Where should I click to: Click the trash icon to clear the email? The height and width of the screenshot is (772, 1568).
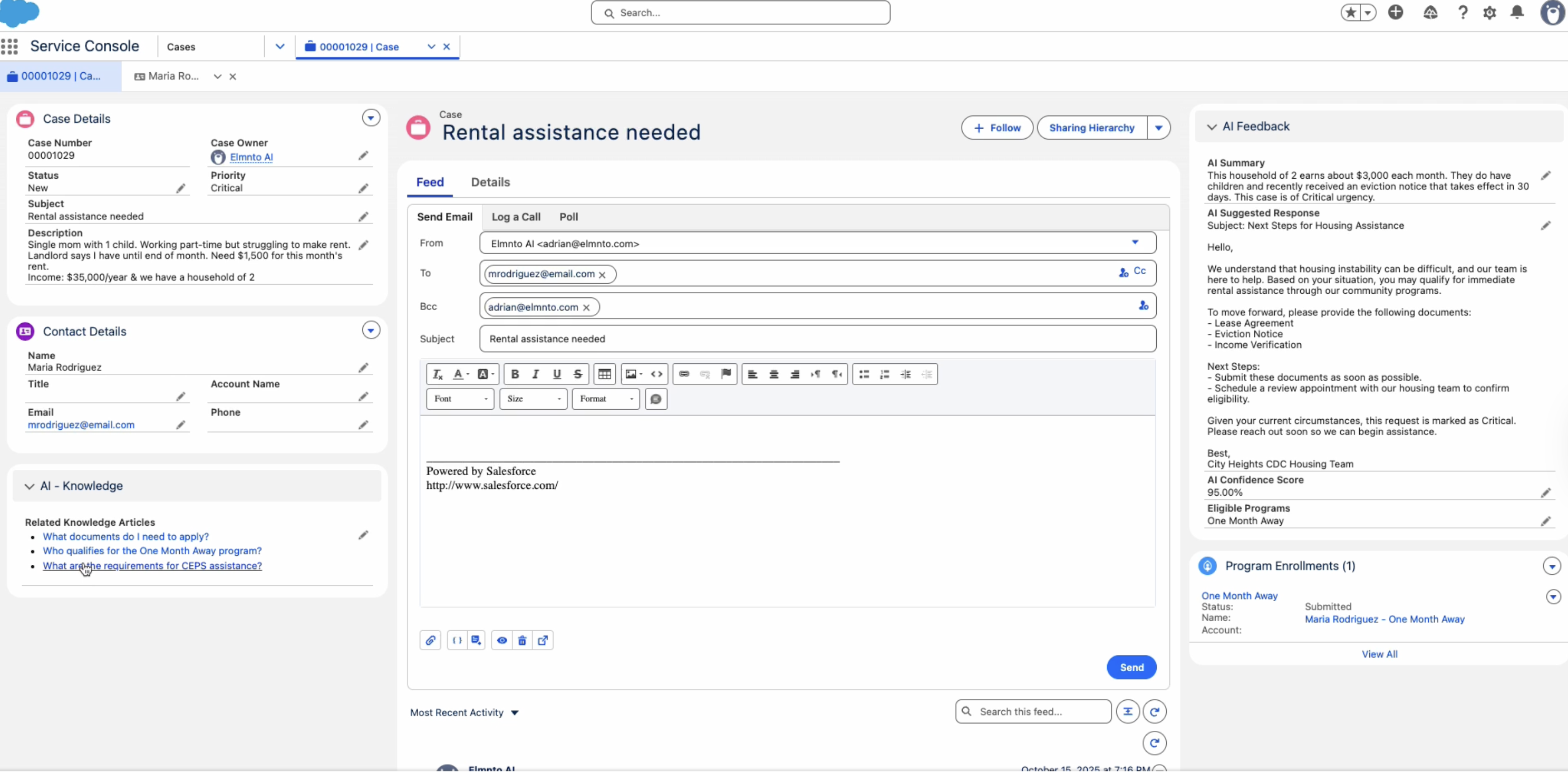[x=521, y=640]
